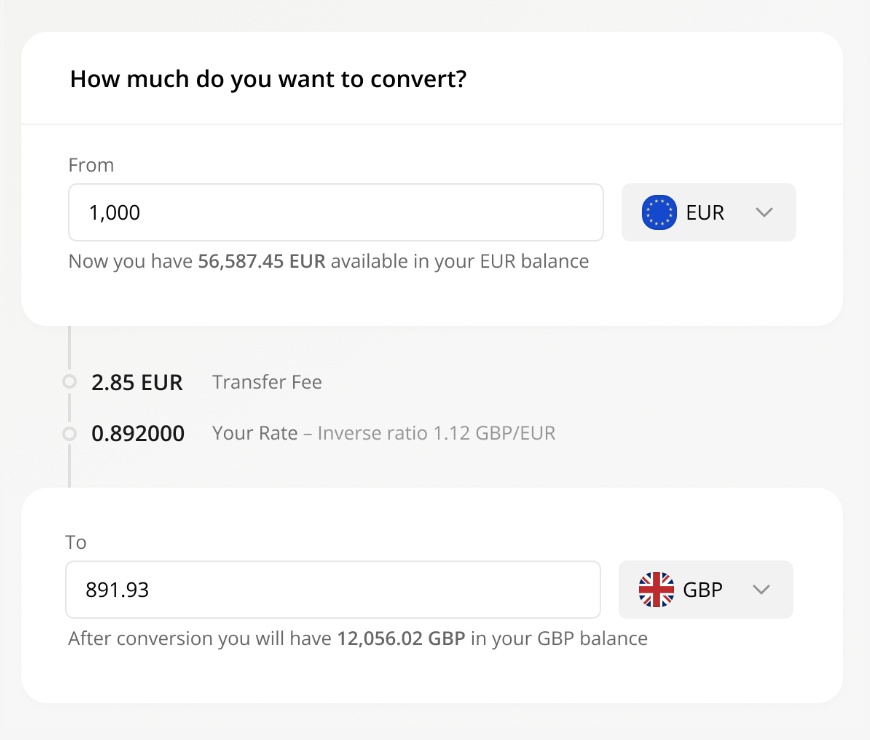This screenshot has width=870, height=740.
Task: Click the 0.892000 rate value
Action: click(138, 433)
